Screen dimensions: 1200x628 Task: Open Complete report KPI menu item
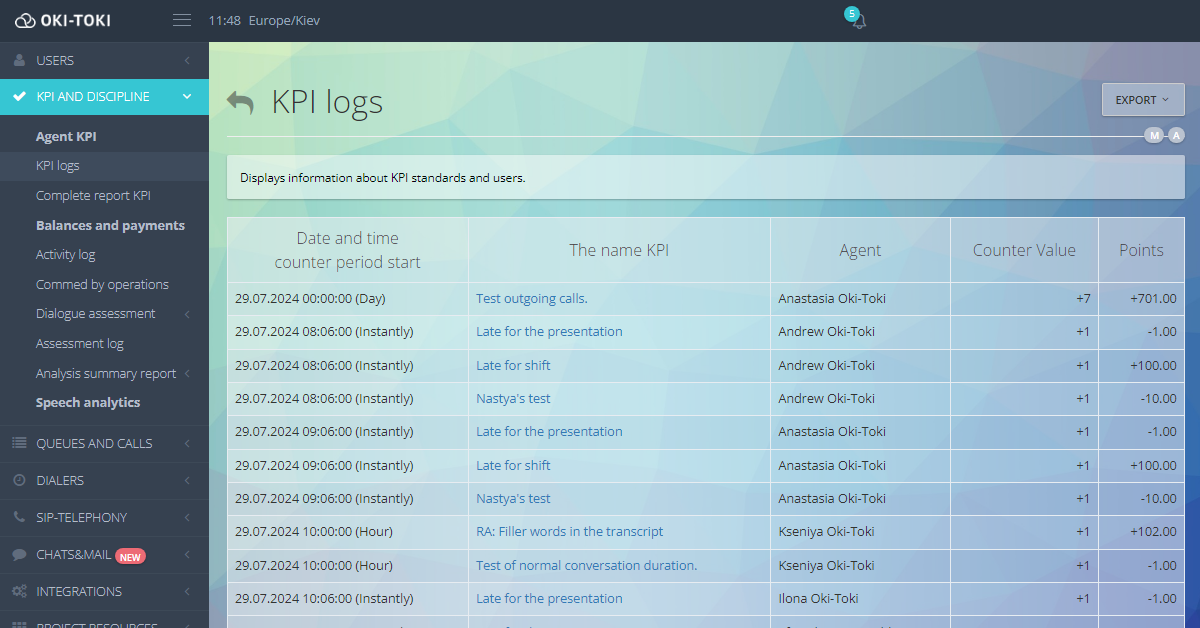point(93,196)
